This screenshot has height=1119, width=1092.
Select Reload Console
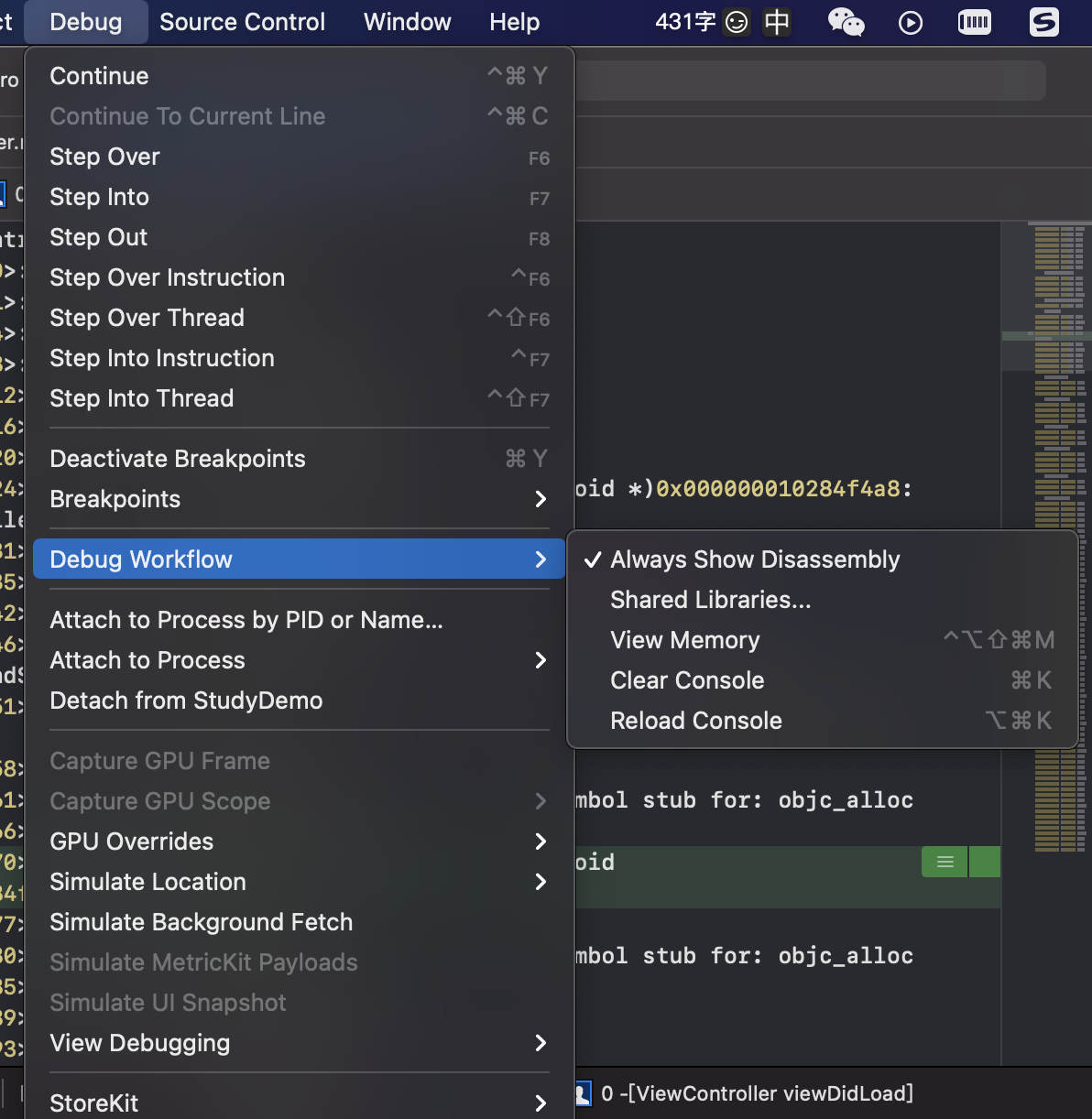point(823,721)
